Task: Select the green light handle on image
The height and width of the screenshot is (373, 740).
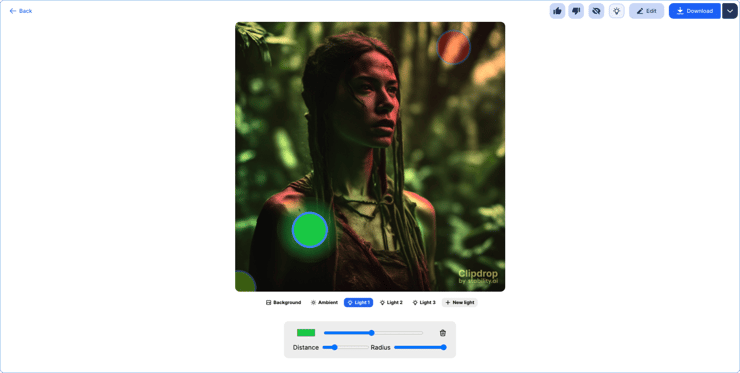Action: (310, 230)
